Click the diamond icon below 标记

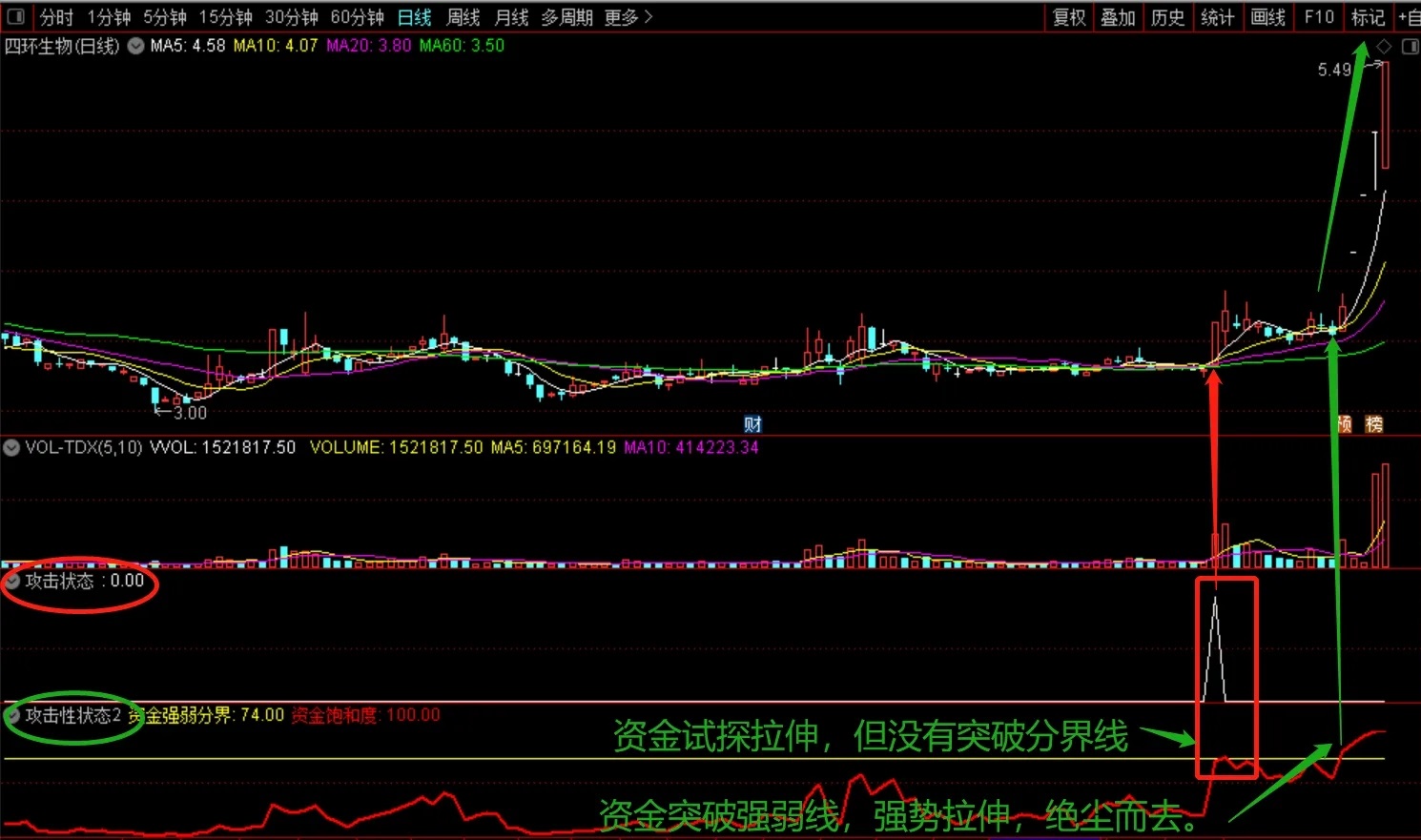pos(1384,46)
